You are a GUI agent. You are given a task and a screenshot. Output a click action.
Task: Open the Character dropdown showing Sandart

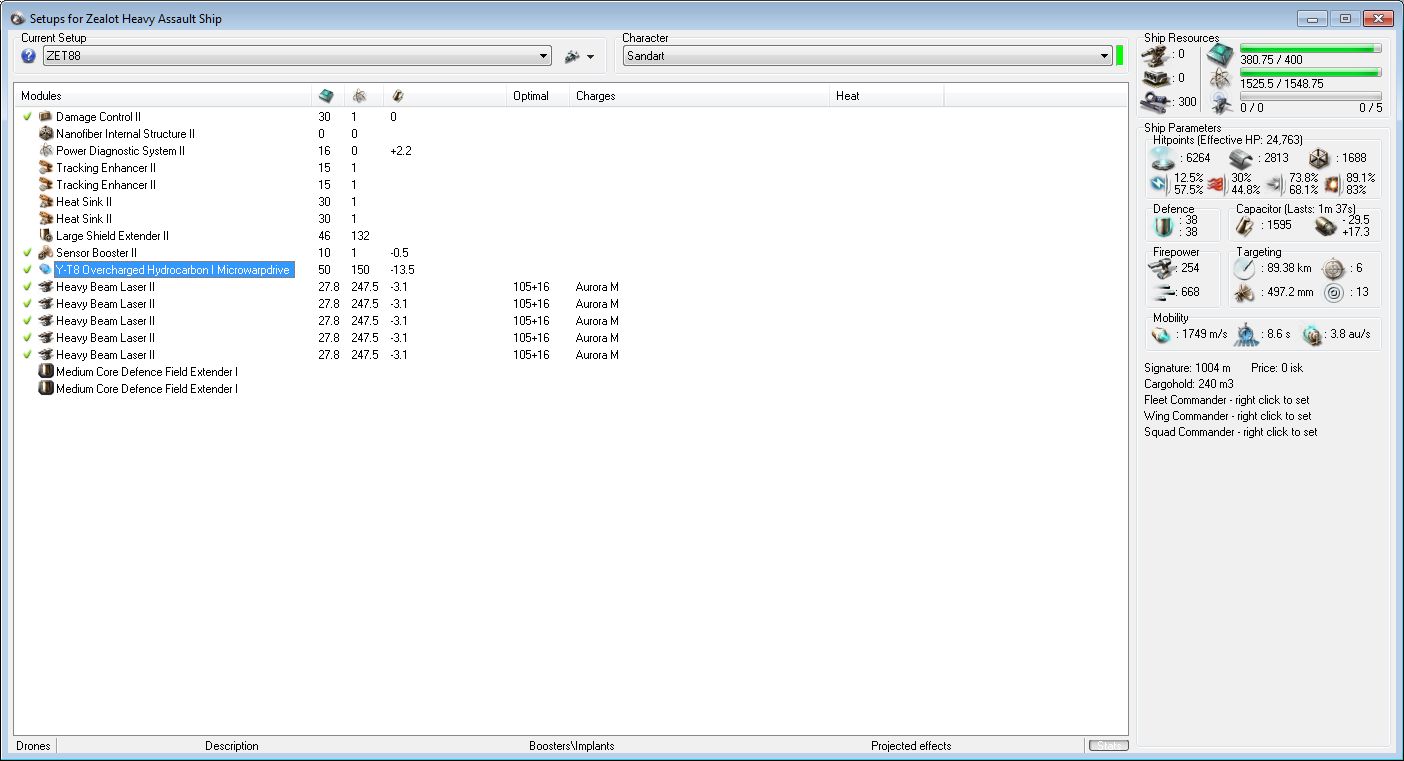pyautogui.click(x=867, y=56)
